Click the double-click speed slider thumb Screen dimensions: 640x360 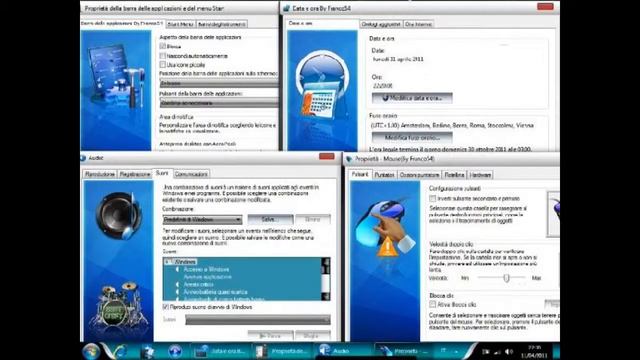coord(507,278)
